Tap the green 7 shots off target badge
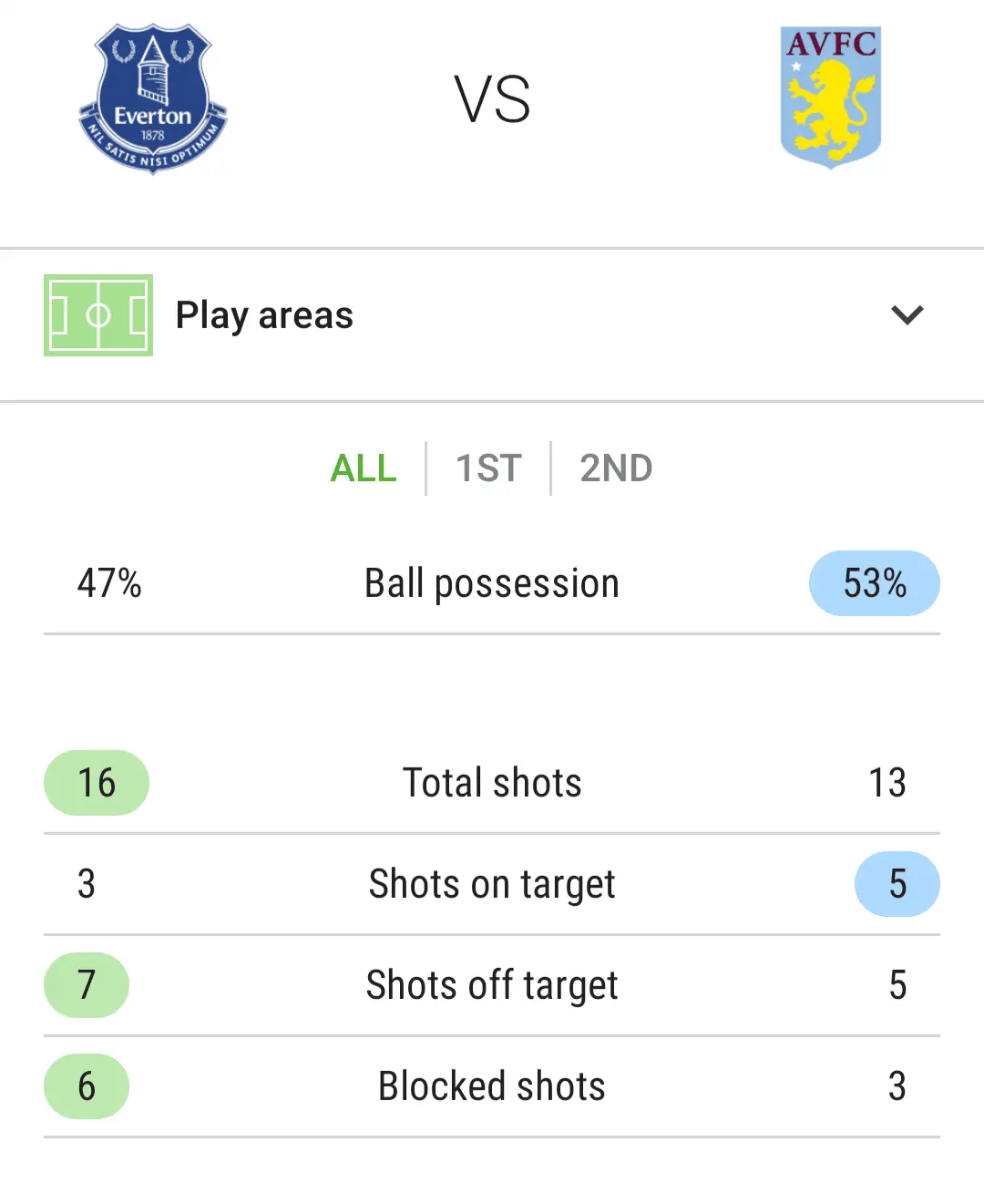This screenshot has width=984, height=1204. pyautogui.click(x=87, y=985)
